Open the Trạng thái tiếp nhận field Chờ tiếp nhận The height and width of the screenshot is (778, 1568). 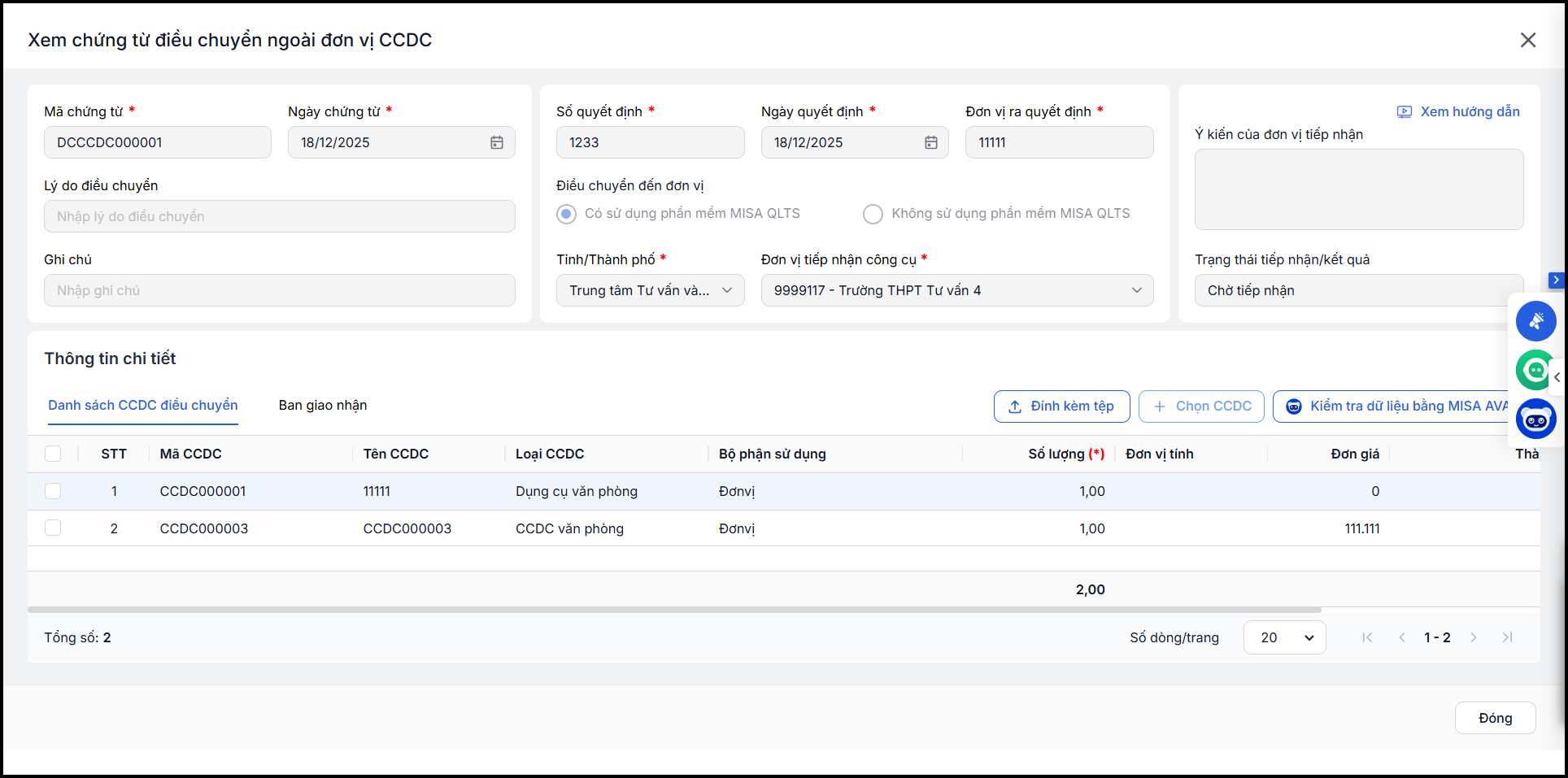pyautogui.click(x=1358, y=290)
